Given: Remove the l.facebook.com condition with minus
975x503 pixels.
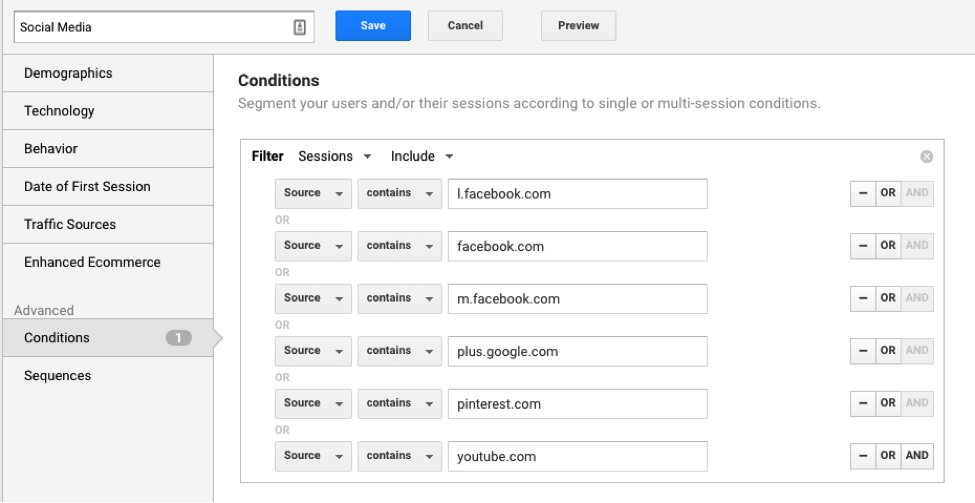Looking at the screenshot, I should (862, 193).
